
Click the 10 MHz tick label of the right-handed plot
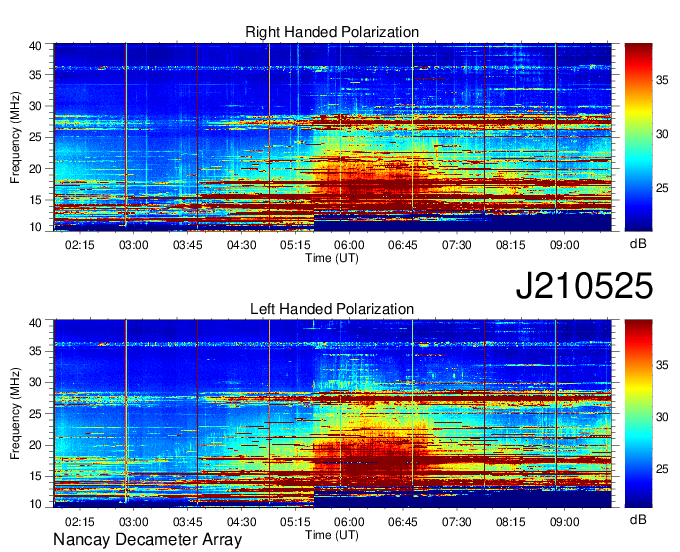coord(35,227)
